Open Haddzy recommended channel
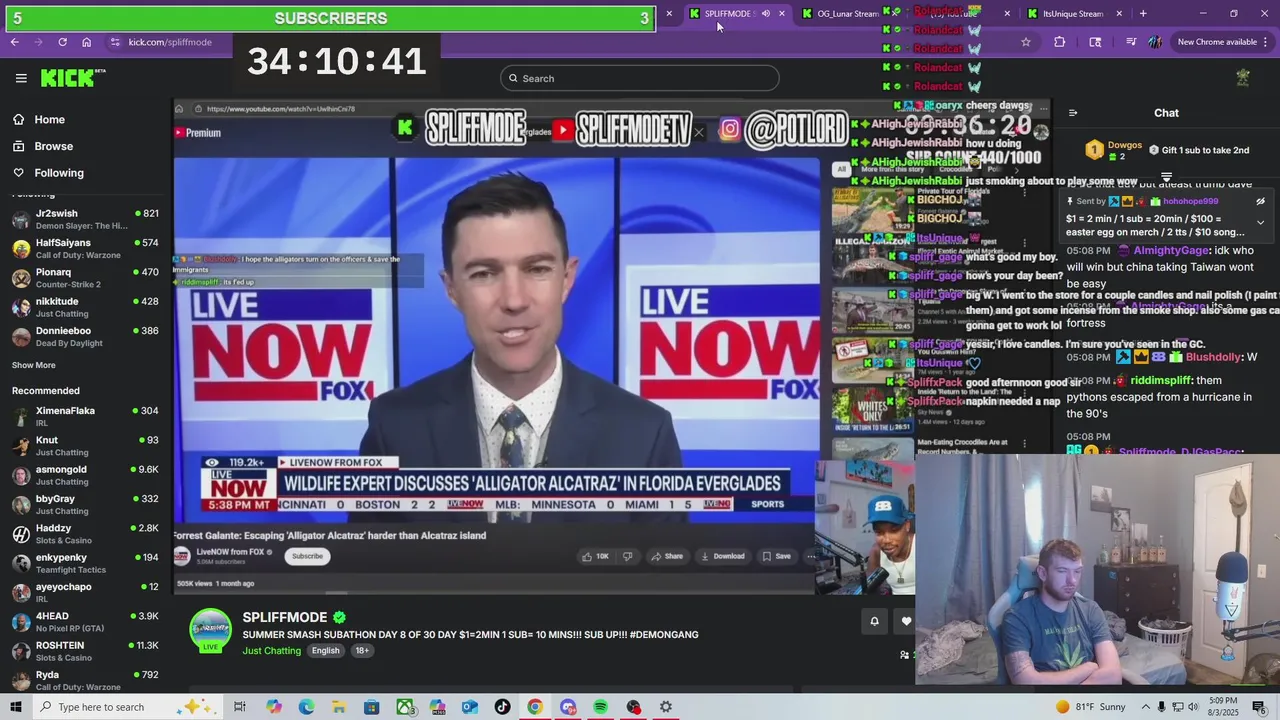Screen dimensions: 1280x720 click(x=85, y=534)
